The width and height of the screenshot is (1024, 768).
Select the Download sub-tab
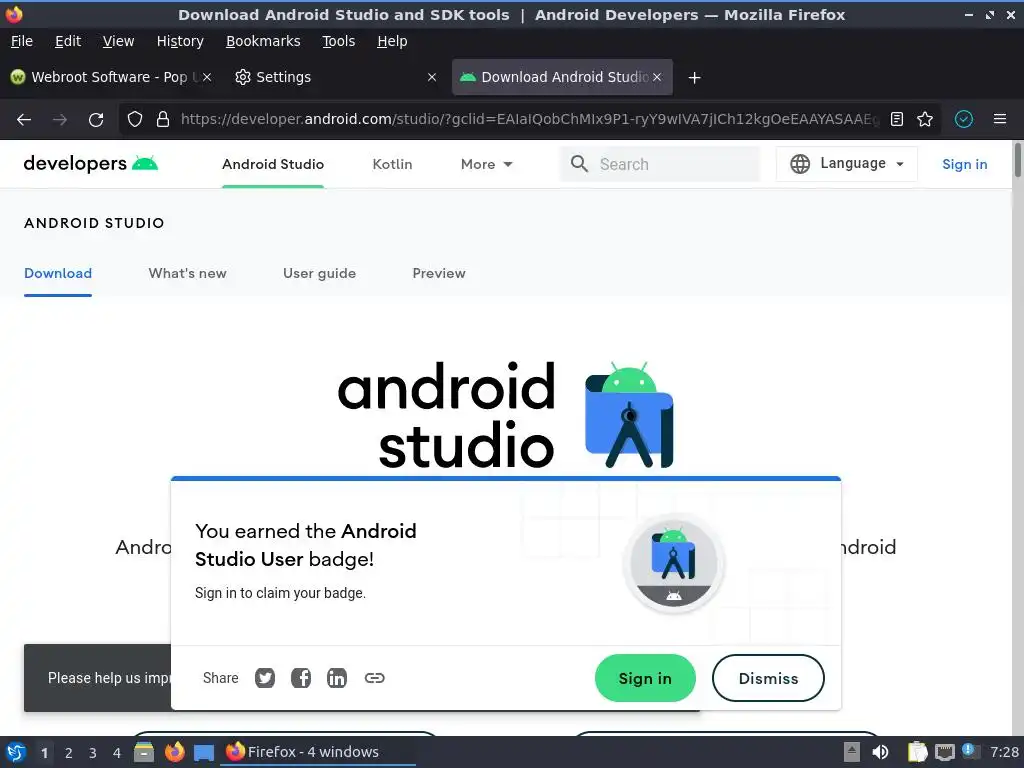pos(58,274)
